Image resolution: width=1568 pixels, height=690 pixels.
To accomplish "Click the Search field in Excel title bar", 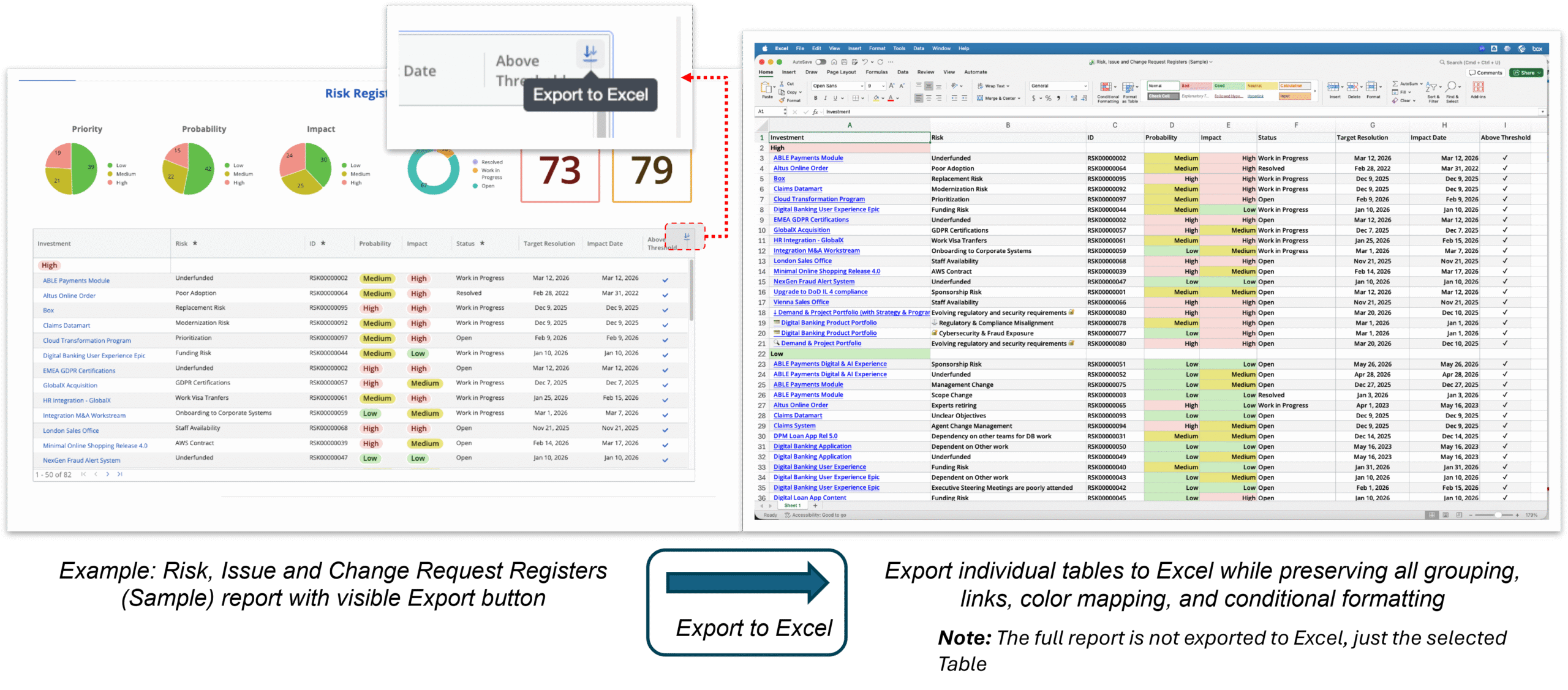I will click(1469, 62).
